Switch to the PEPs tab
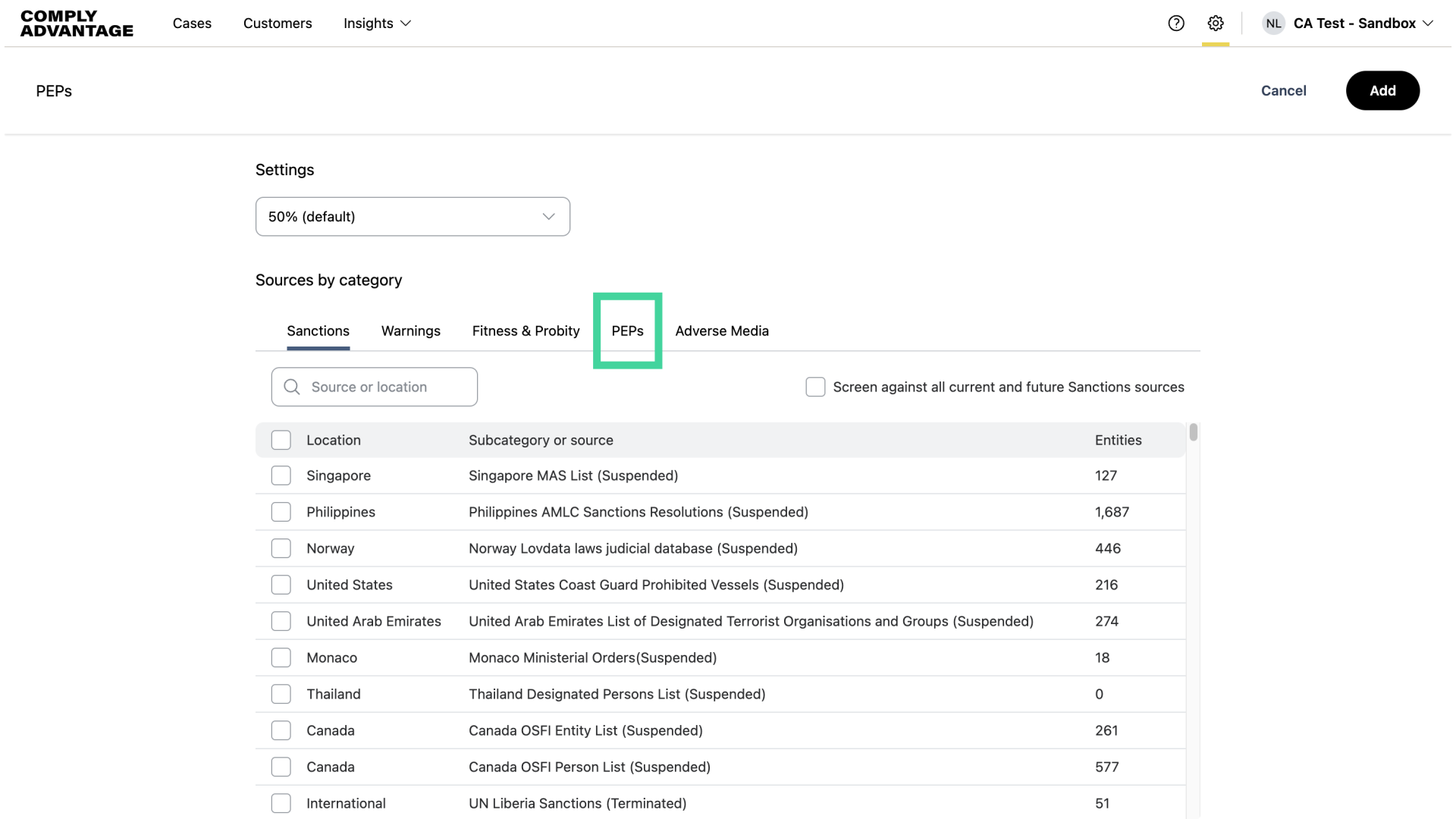Screen dimensions: 1456x819 click(627, 331)
